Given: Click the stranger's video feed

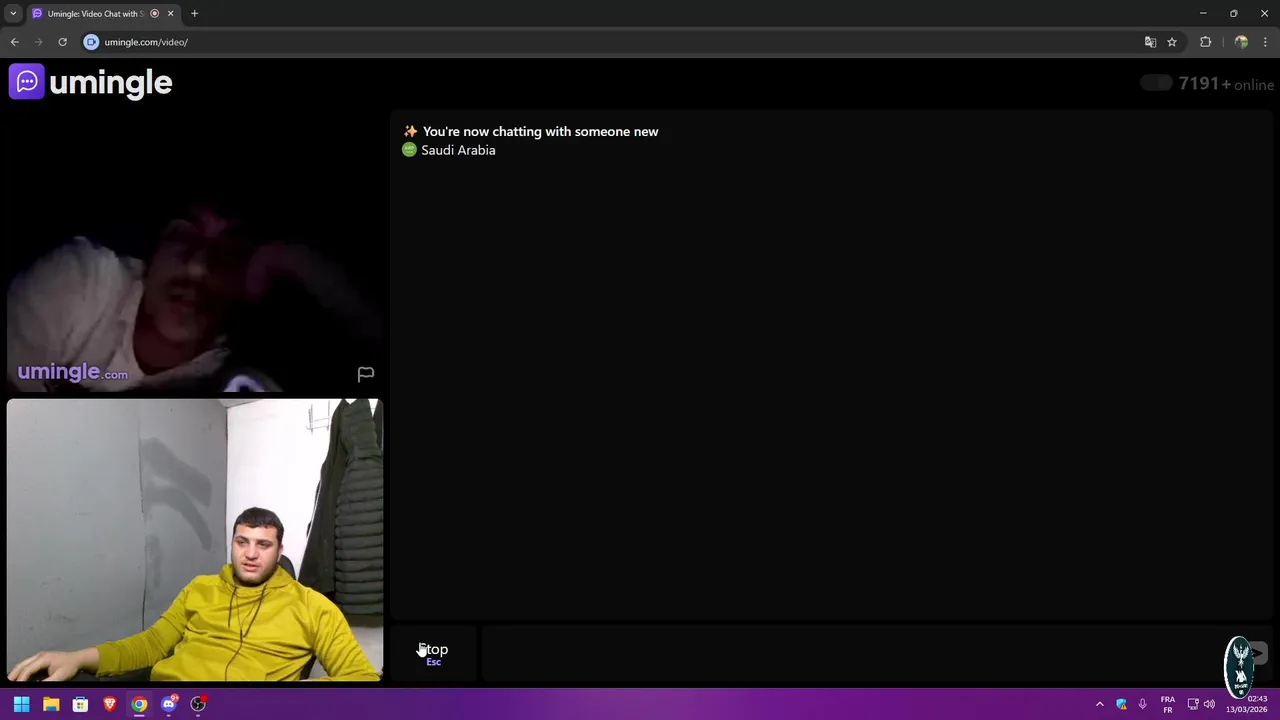Looking at the screenshot, I should [x=194, y=252].
